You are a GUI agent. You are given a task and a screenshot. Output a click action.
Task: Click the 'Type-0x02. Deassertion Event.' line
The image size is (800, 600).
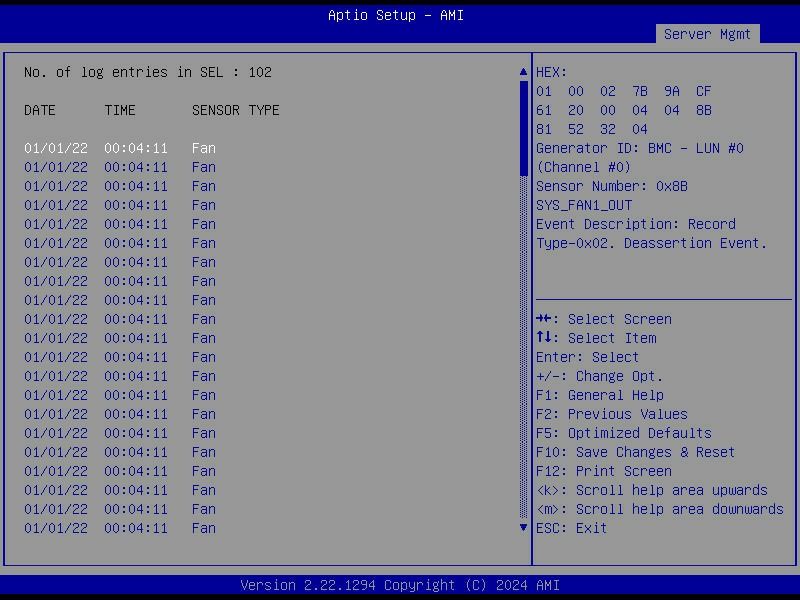pyautogui.click(x=652, y=243)
